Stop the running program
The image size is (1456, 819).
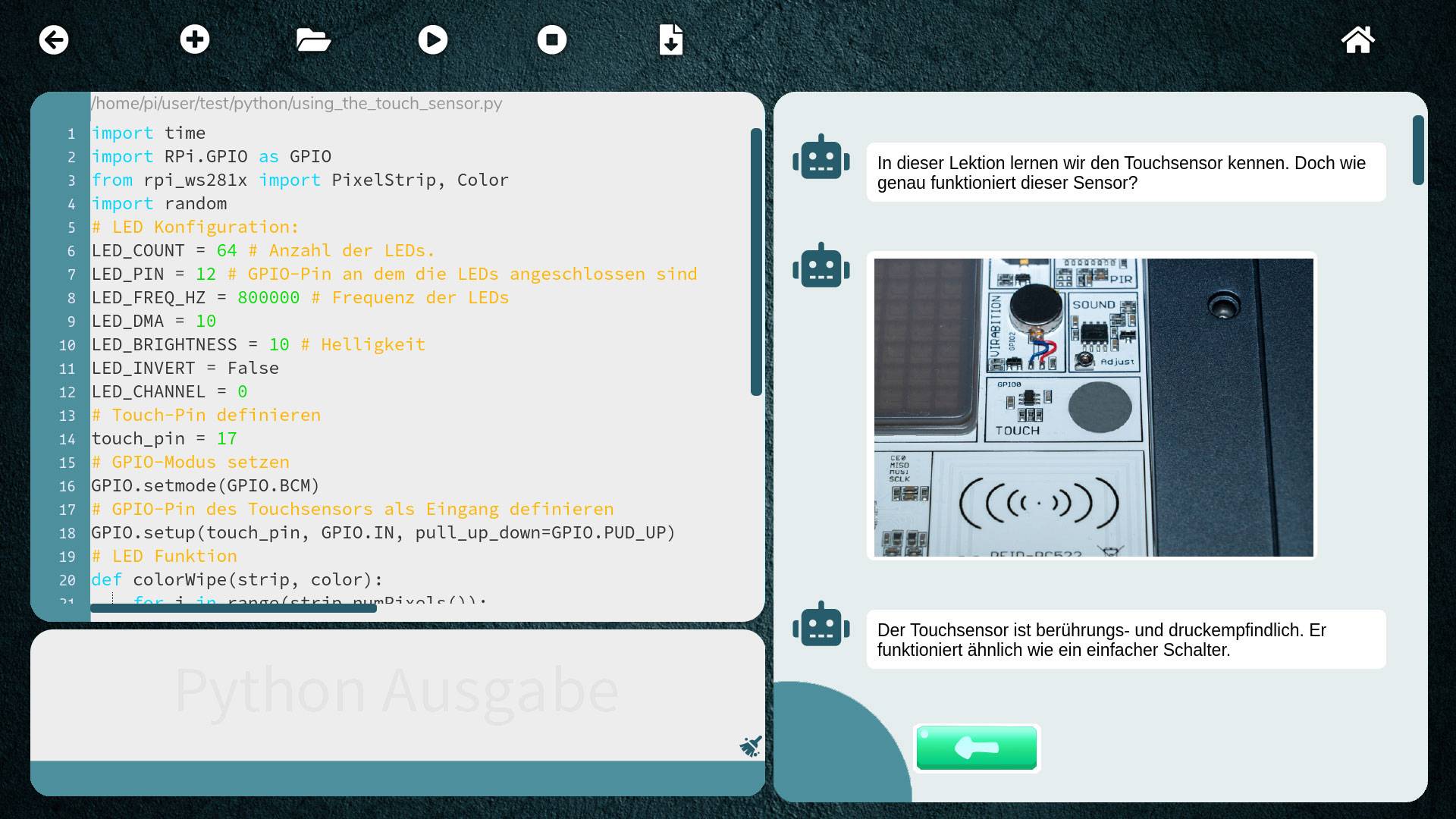point(552,39)
